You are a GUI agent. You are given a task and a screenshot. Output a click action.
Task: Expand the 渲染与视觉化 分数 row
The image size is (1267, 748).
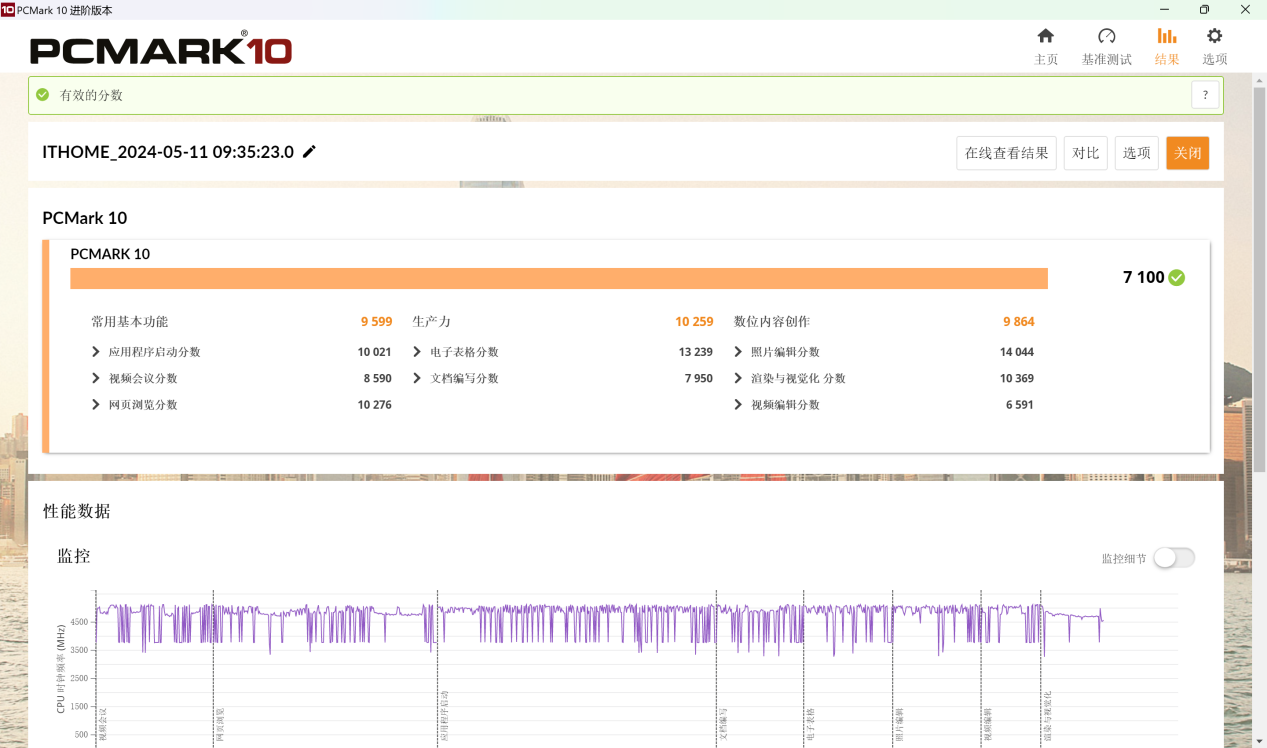738,378
